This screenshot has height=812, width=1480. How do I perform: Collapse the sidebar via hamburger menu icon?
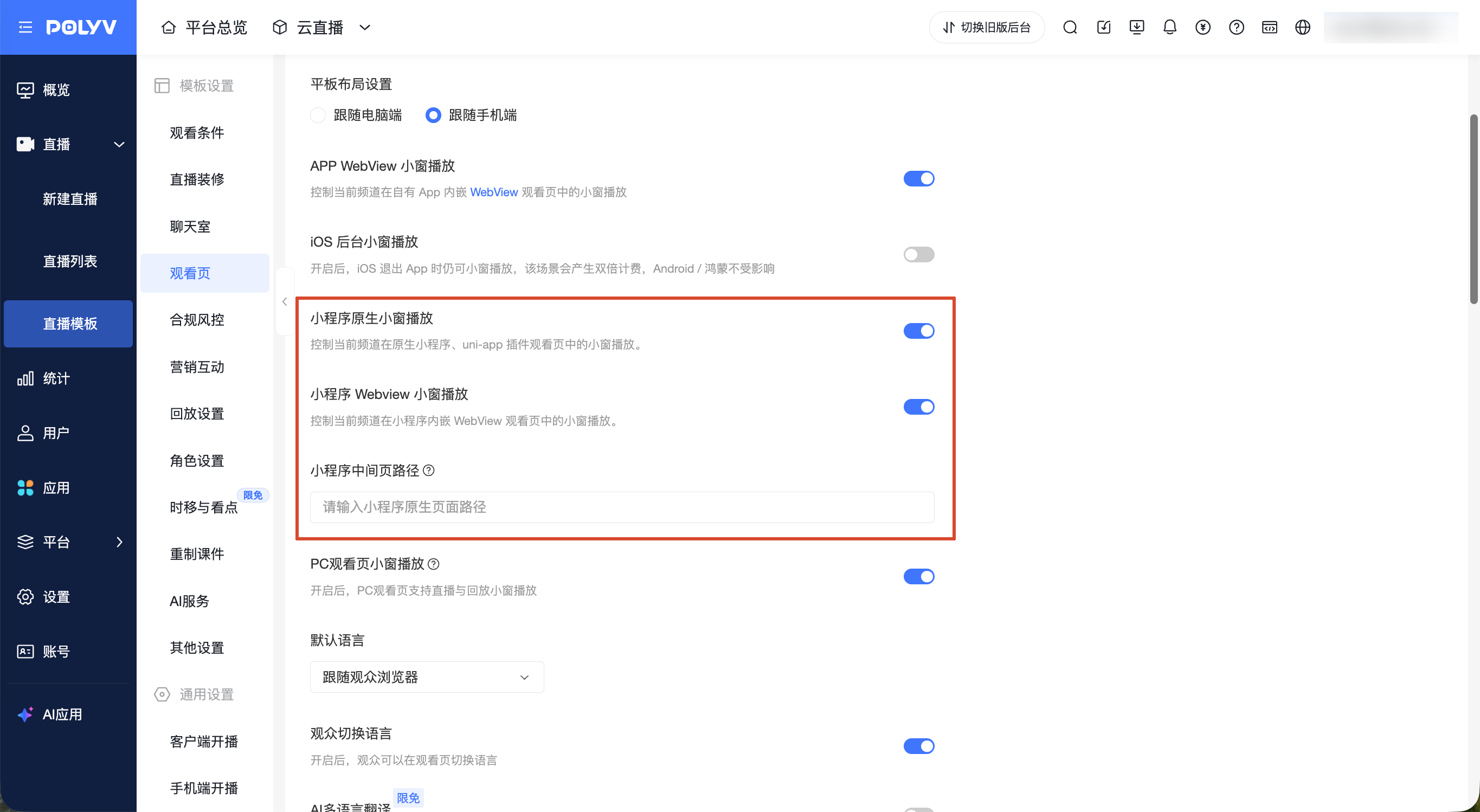(25, 27)
